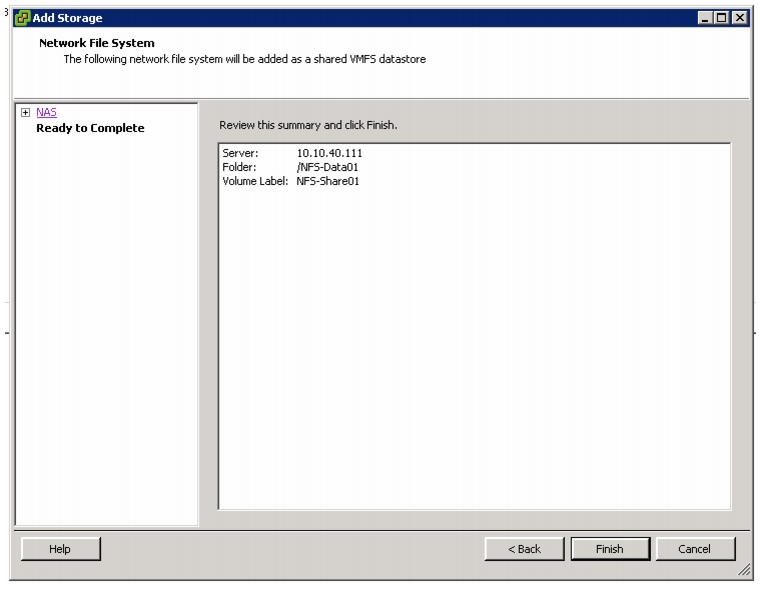Viewport: 763px width, 592px height.
Task: Minimize the Add Storage dialog
Action: click(x=705, y=18)
